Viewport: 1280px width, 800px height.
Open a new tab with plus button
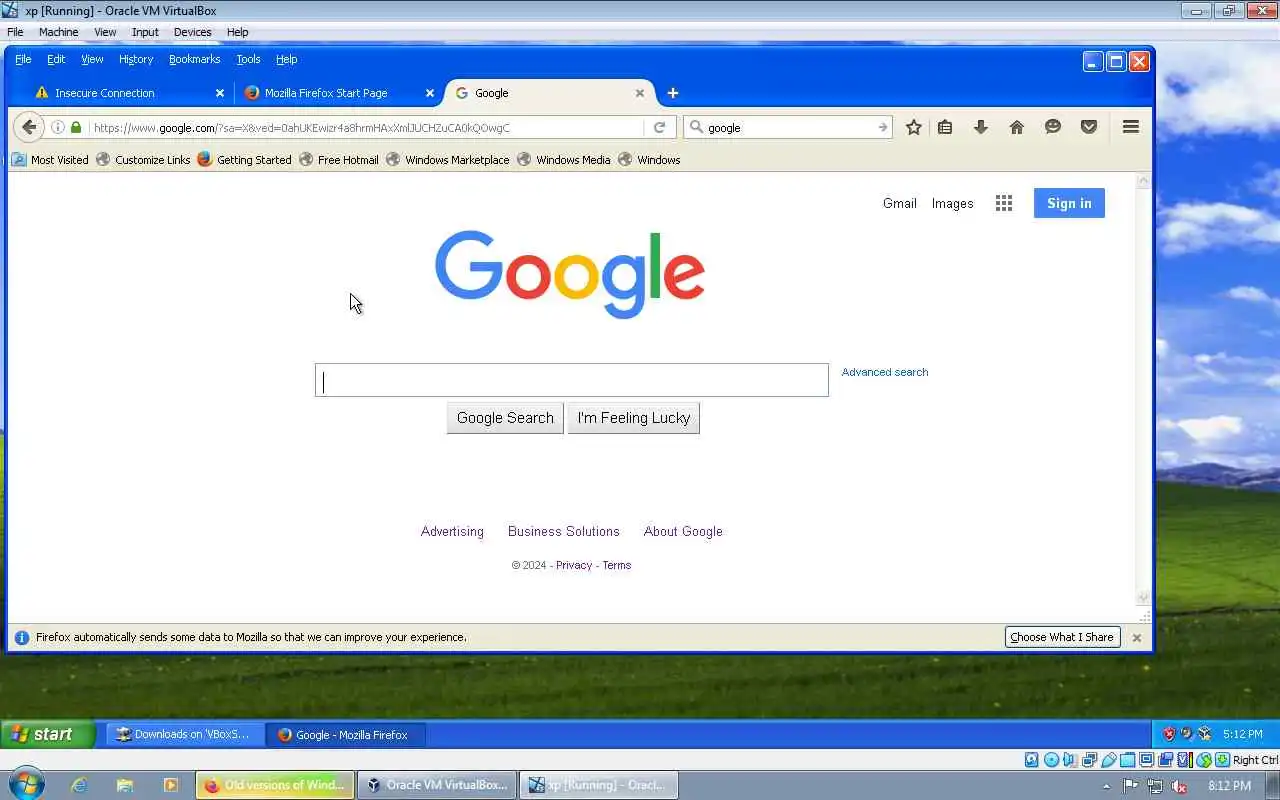click(x=673, y=93)
